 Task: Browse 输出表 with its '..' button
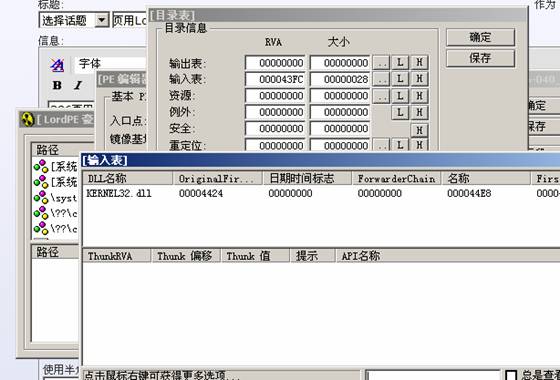pyautogui.click(x=381, y=63)
